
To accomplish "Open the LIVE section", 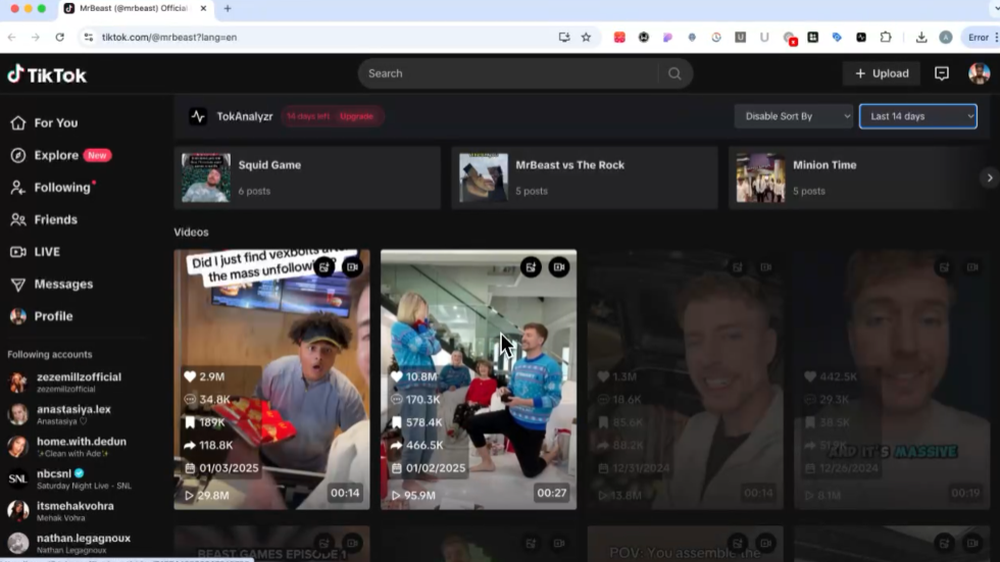I will point(35,252).
